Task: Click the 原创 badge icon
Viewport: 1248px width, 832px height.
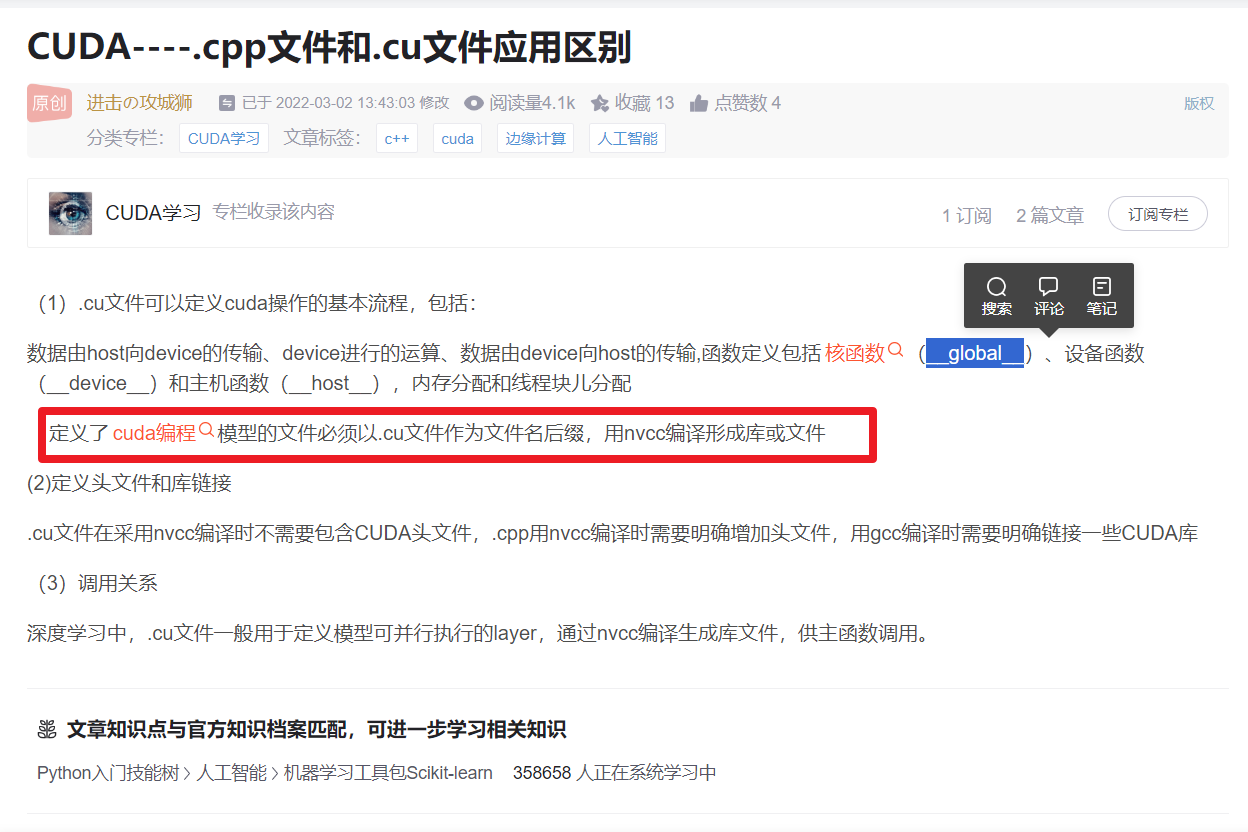Action: 49,103
